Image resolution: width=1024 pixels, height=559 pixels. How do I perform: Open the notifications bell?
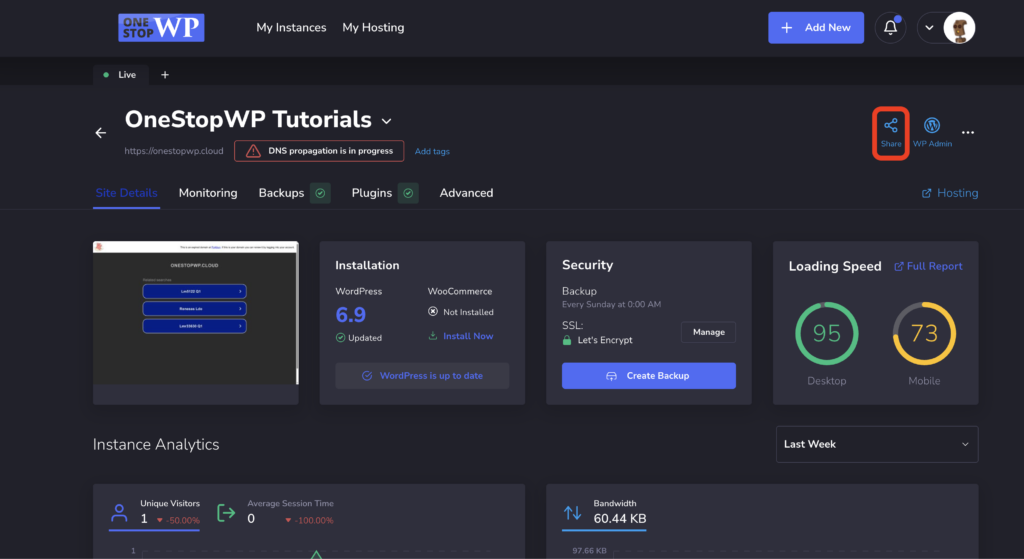pyautogui.click(x=890, y=27)
